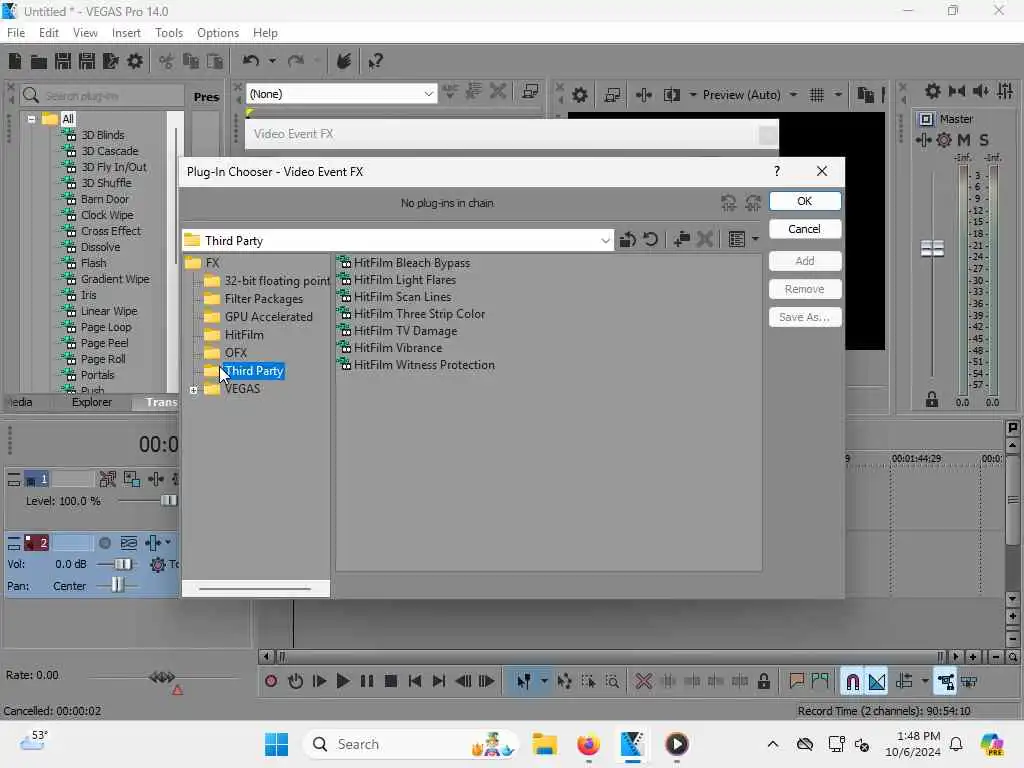Adjust the track 1 Level slider

pyautogui.click(x=168, y=501)
